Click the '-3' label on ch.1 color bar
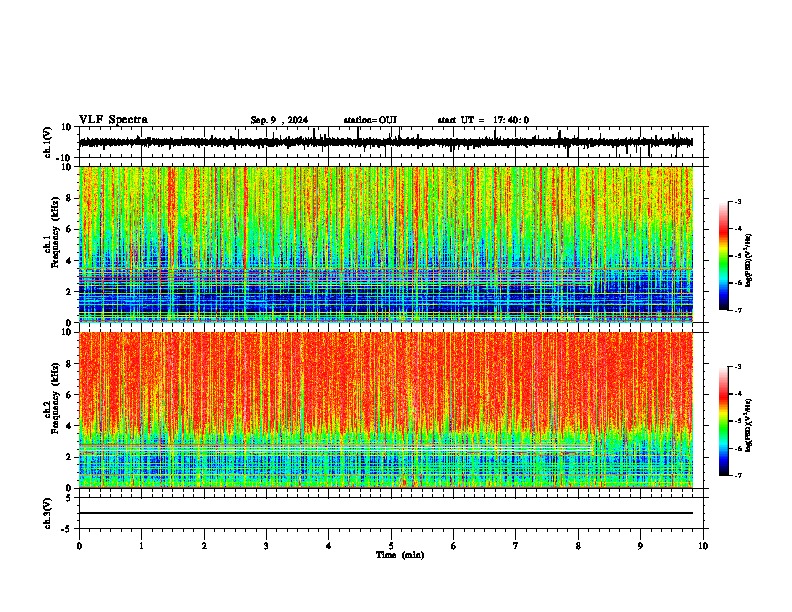Image resolution: width=792 pixels, height=612 pixels. click(x=737, y=201)
